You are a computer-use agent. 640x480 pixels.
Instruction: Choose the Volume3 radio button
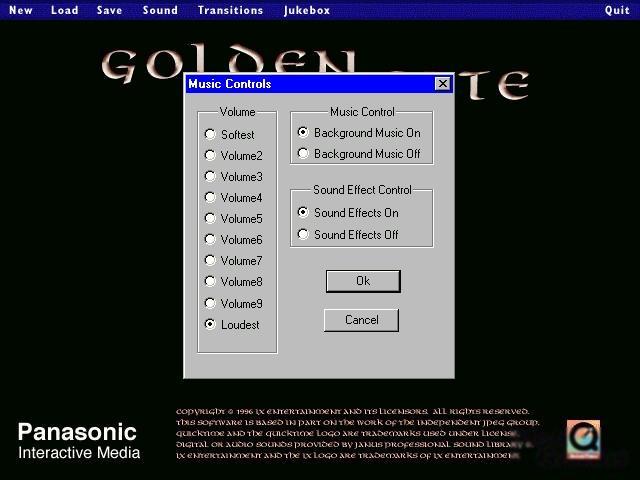pos(210,176)
